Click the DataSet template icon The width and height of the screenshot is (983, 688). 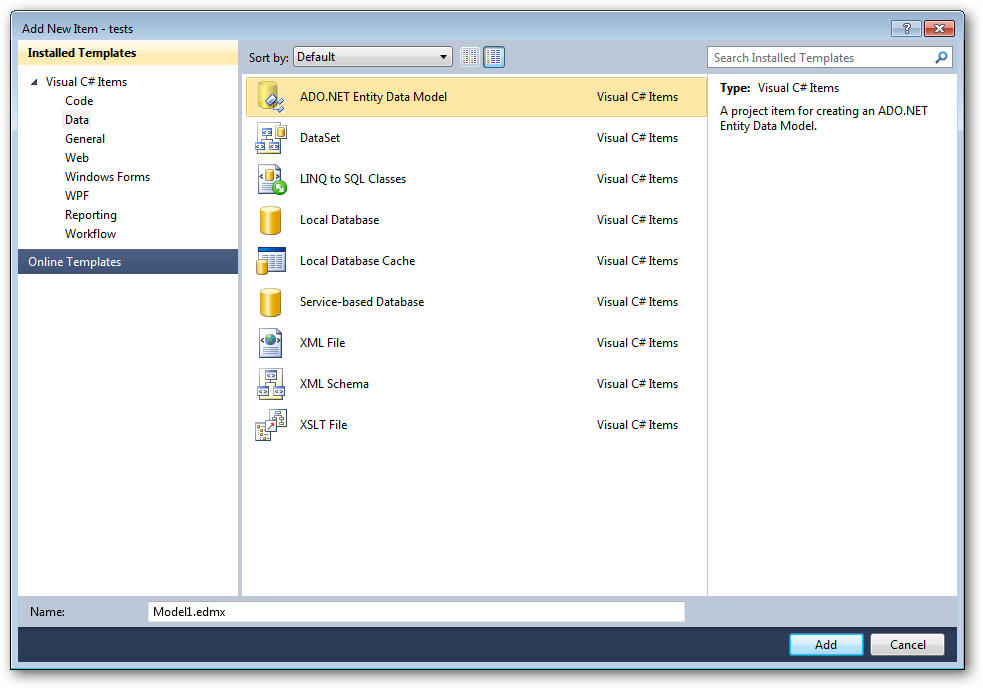[271, 138]
